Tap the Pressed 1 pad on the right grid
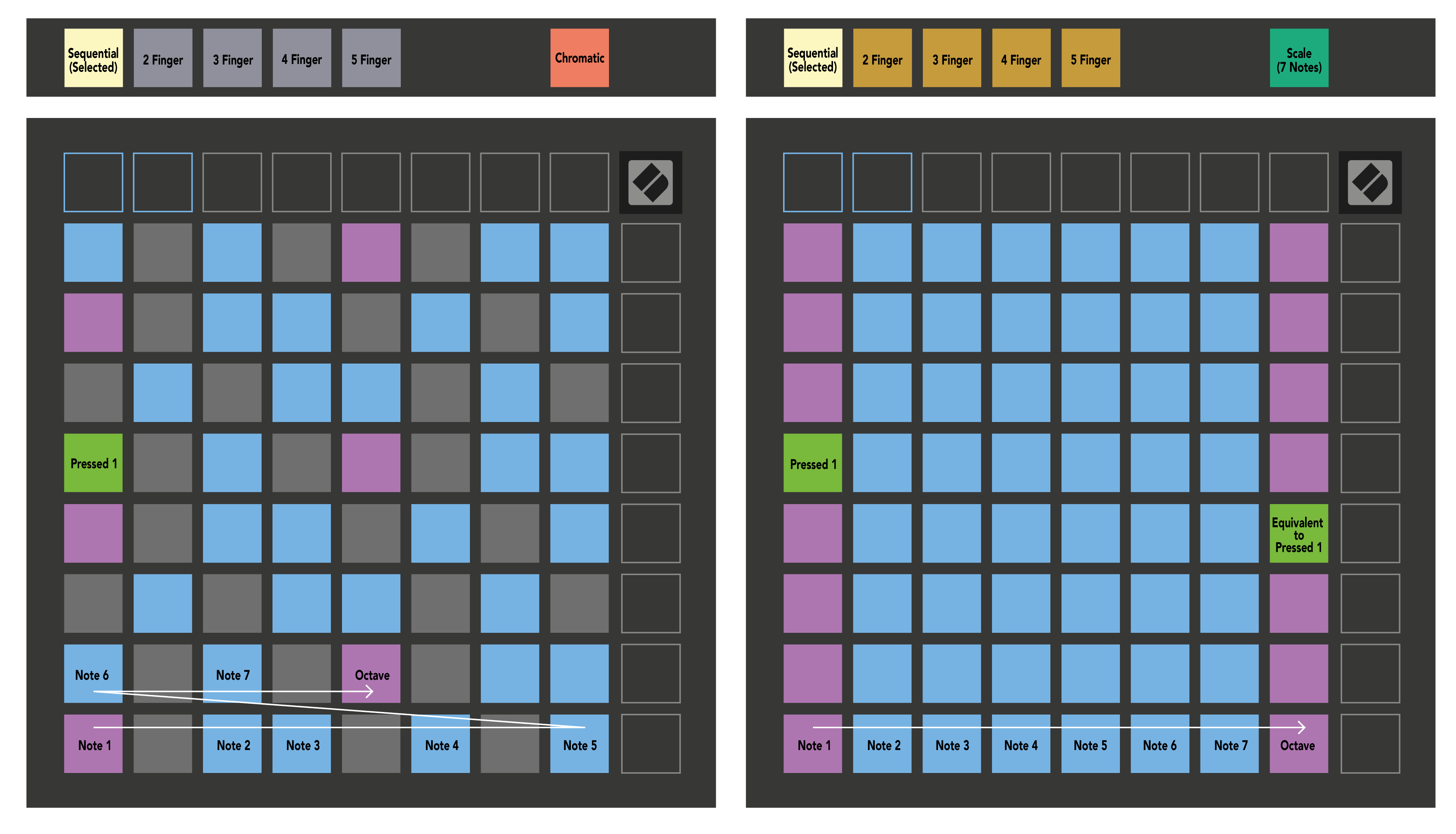 coord(812,463)
